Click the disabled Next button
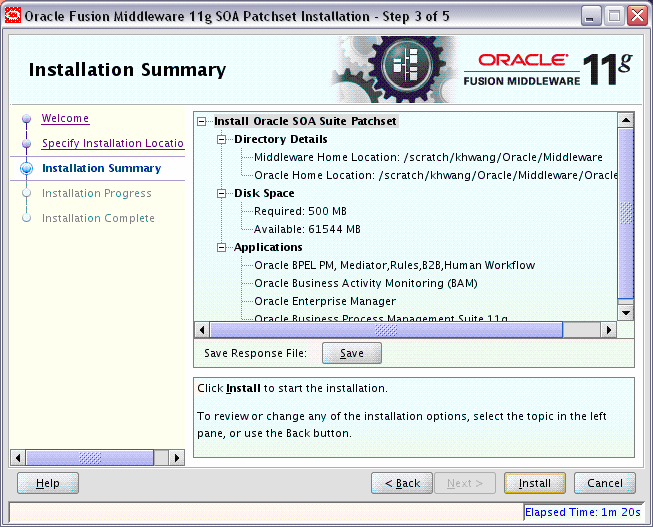The image size is (653, 527). click(x=465, y=483)
